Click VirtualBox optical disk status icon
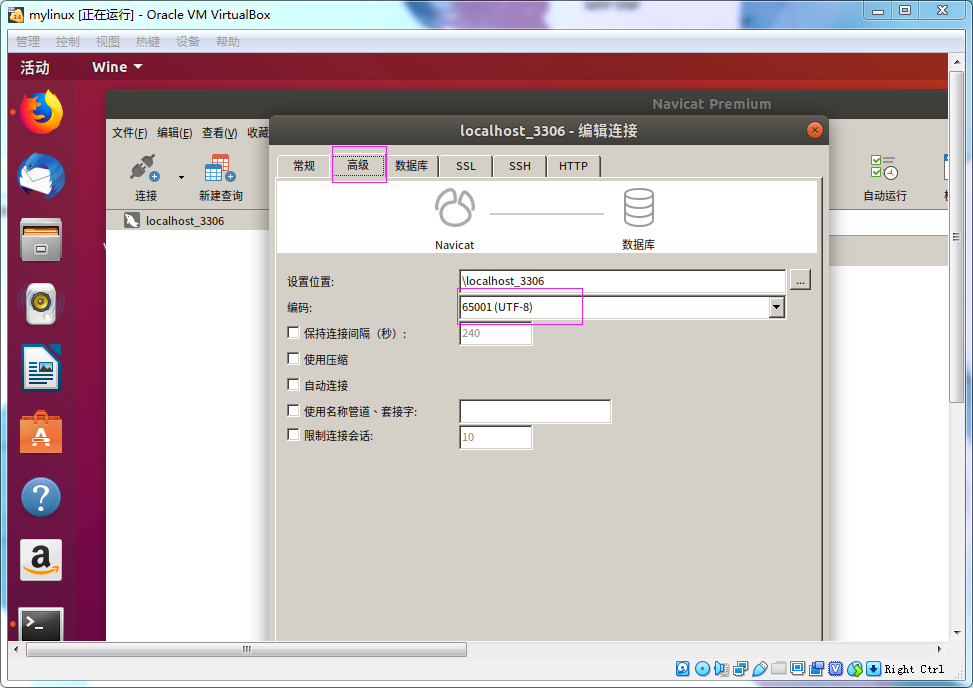Viewport: 973px width, 688px height. pyautogui.click(x=702, y=668)
